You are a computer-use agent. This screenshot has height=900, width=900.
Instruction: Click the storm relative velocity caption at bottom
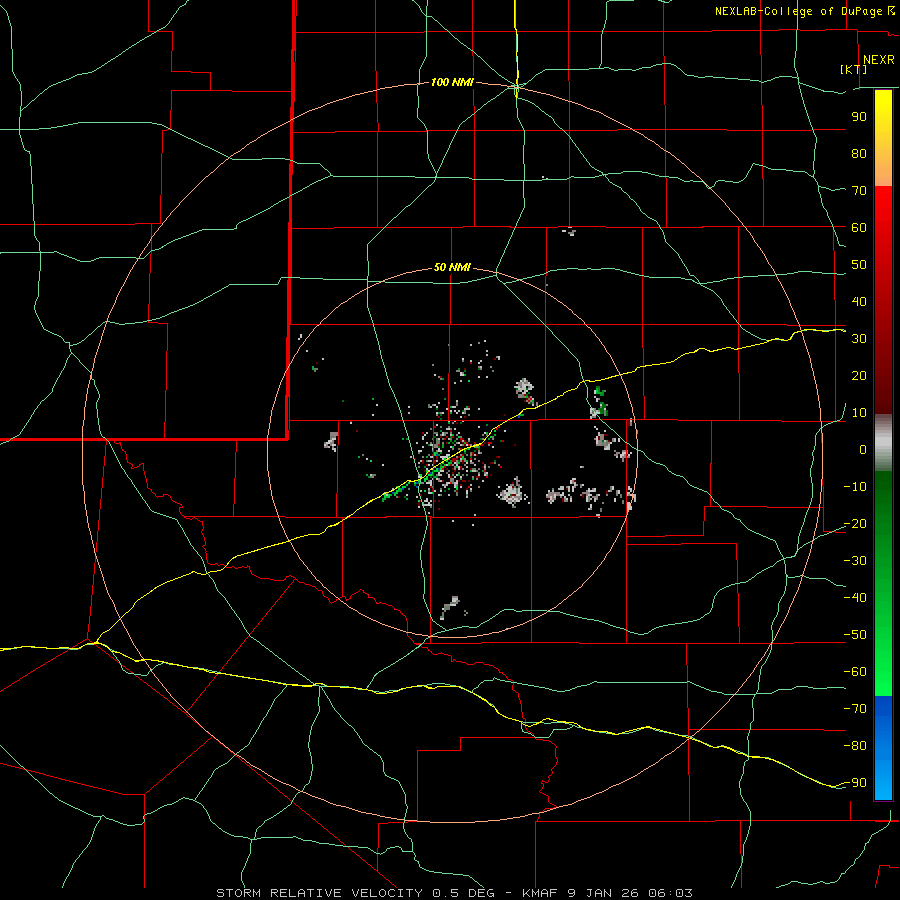454,893
